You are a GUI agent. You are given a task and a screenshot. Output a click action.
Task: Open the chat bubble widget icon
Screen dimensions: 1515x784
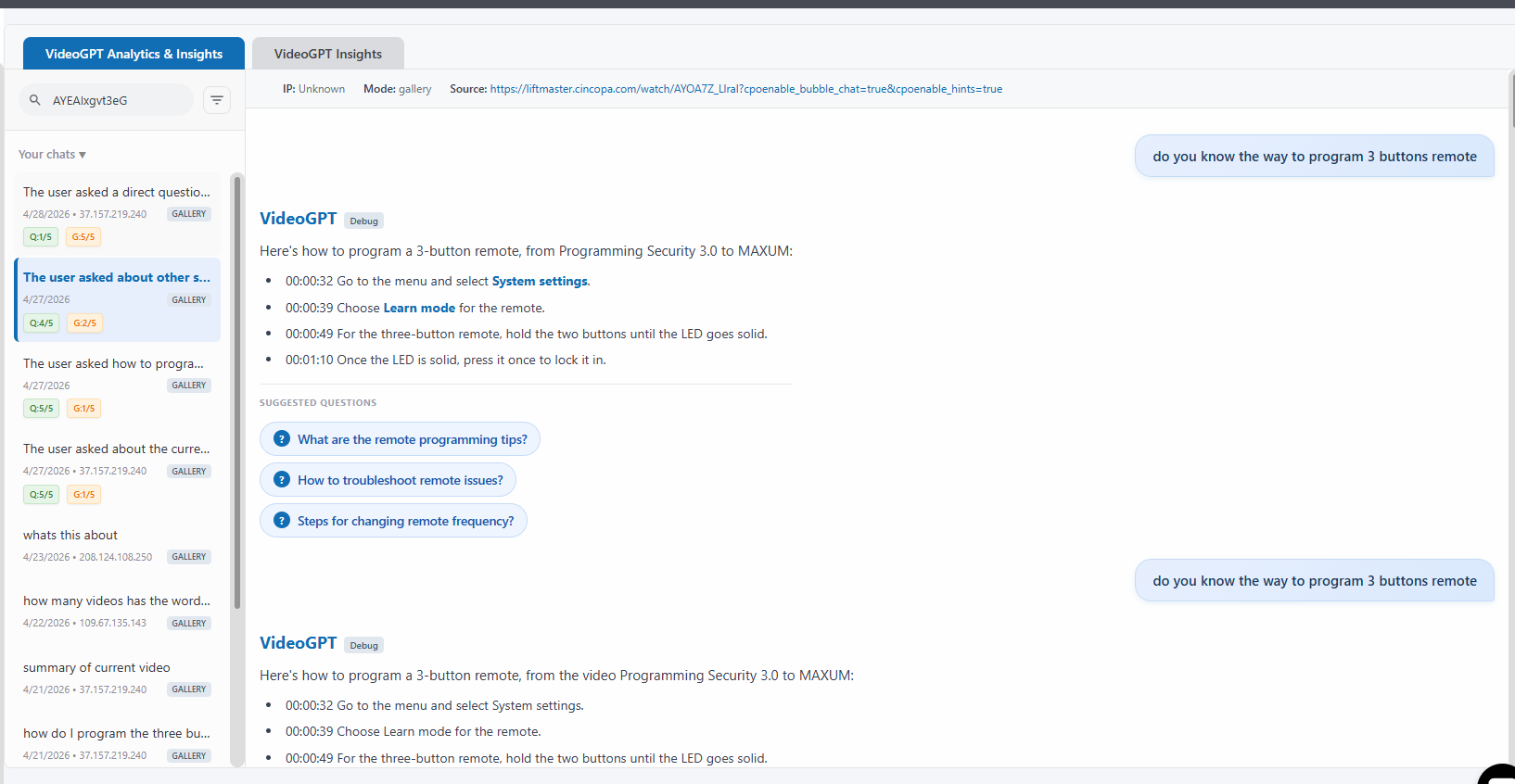(x=1497, y=775)
